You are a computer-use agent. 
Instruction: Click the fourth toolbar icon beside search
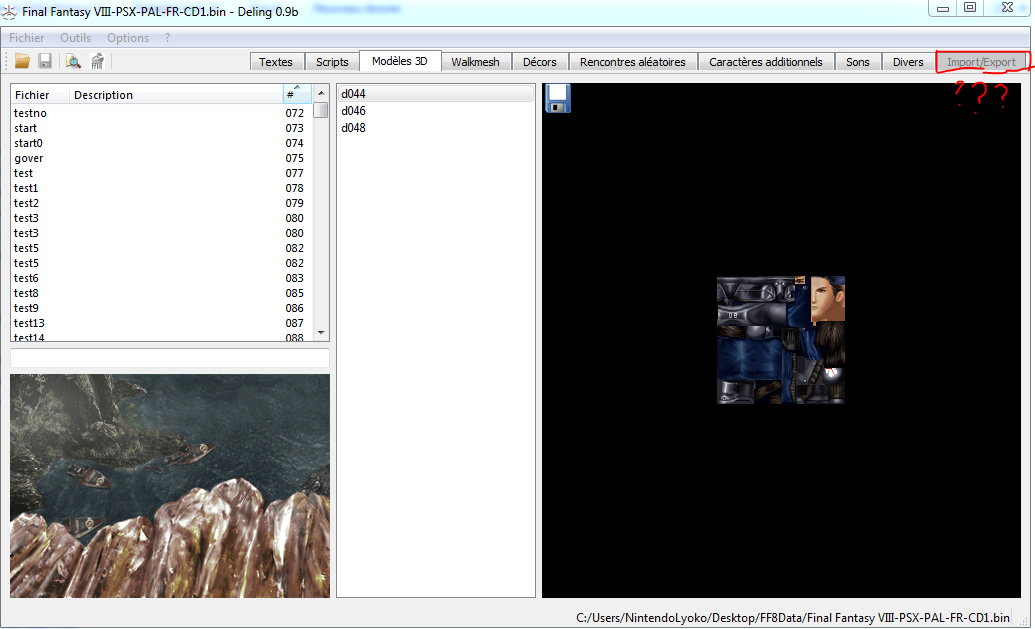(98, 61)
